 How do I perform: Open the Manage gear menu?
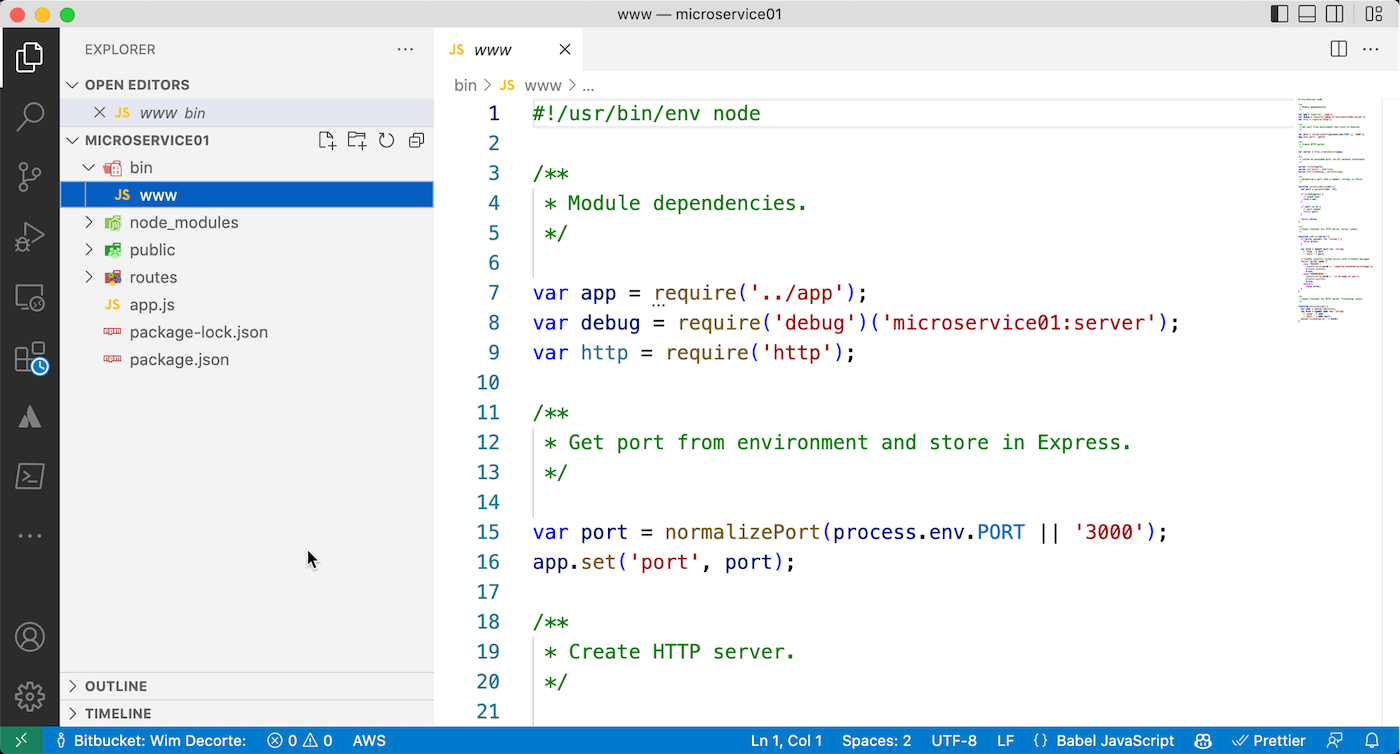point(30,697)
